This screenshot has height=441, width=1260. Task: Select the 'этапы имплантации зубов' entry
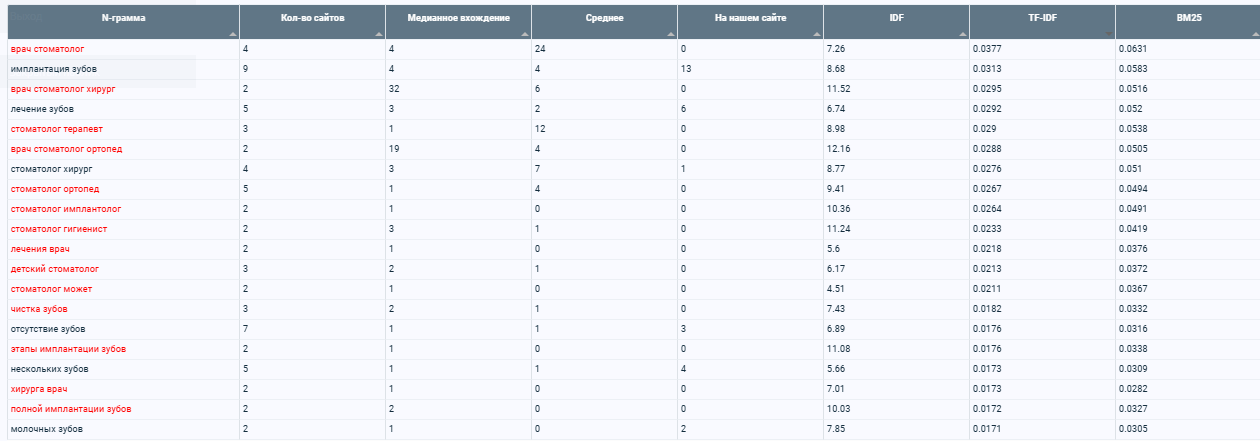[x=68, y=349]
